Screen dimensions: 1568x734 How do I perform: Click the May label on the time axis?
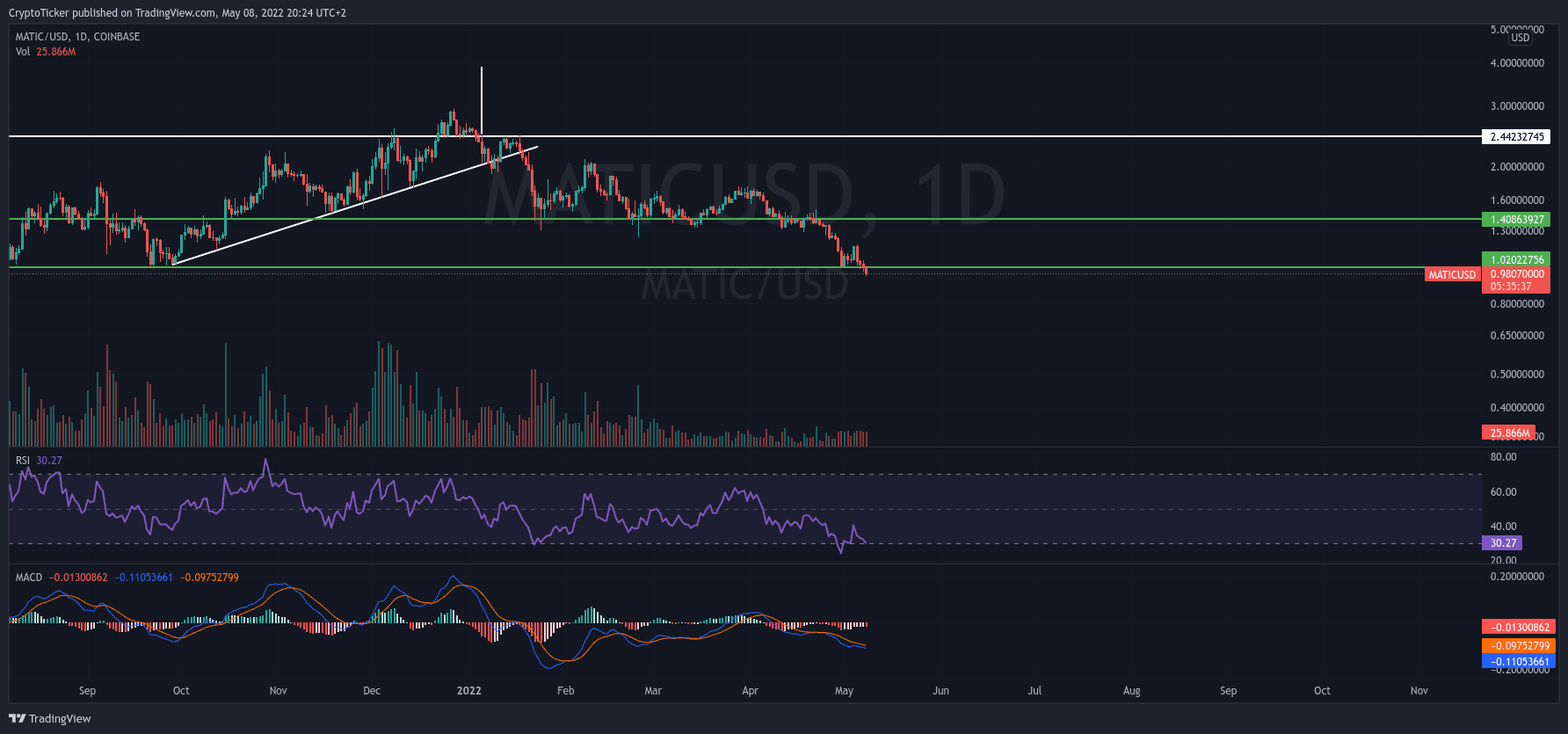click(844, 691)
